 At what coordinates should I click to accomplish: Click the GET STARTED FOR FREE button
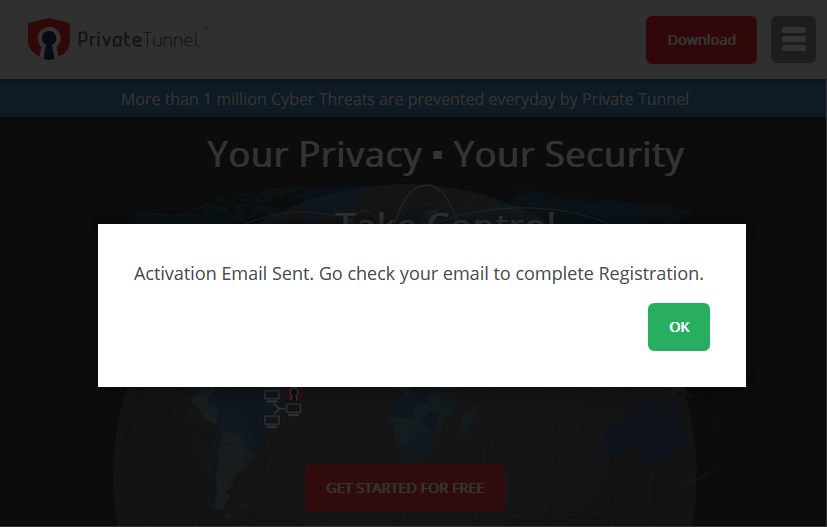tap(405, 488)
